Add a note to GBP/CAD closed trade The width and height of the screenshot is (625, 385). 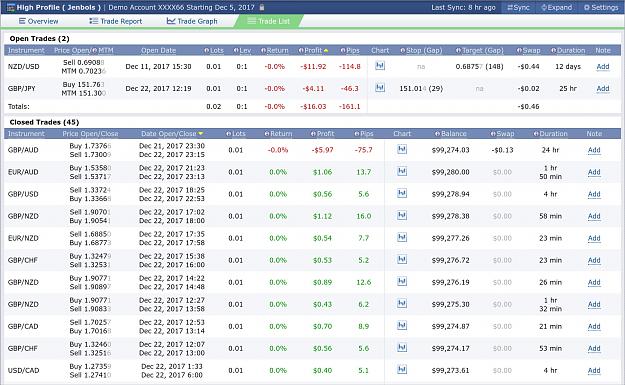tap(594, 326)
